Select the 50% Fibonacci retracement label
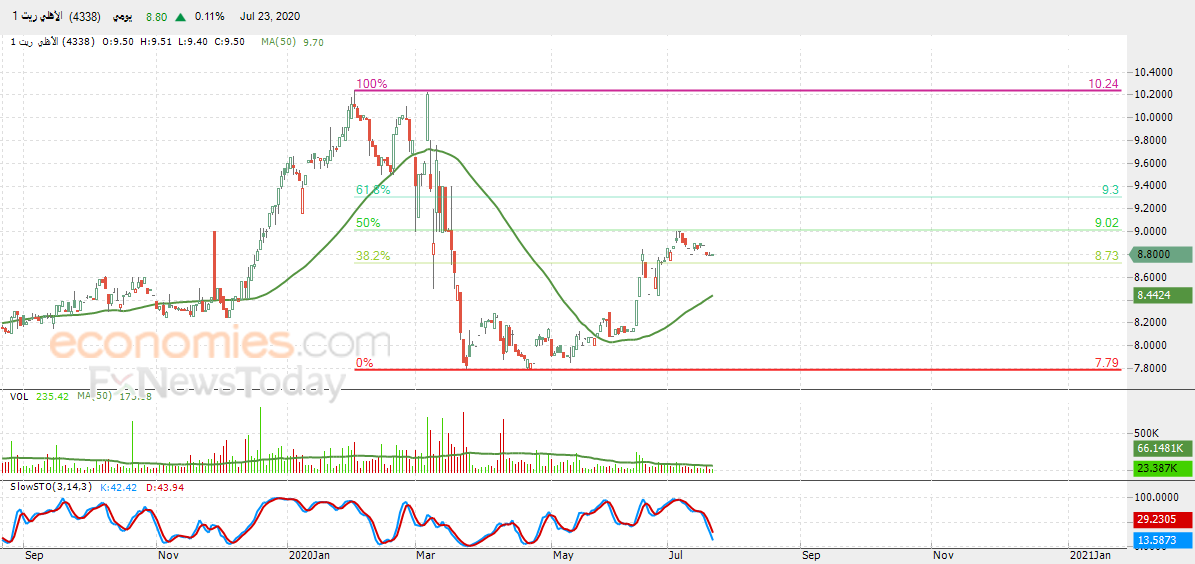Screen dimensions: 1195x564 tap(369, 223)
